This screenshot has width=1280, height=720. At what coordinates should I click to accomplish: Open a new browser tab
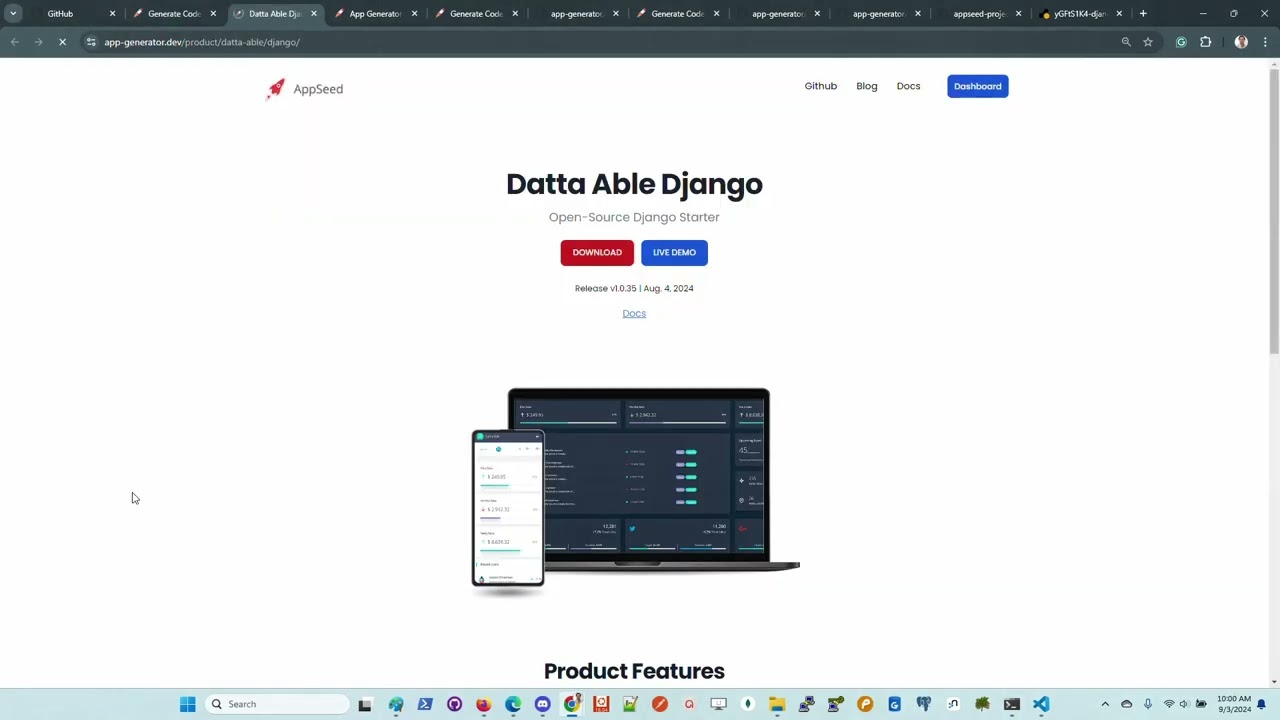(1143, 14)
